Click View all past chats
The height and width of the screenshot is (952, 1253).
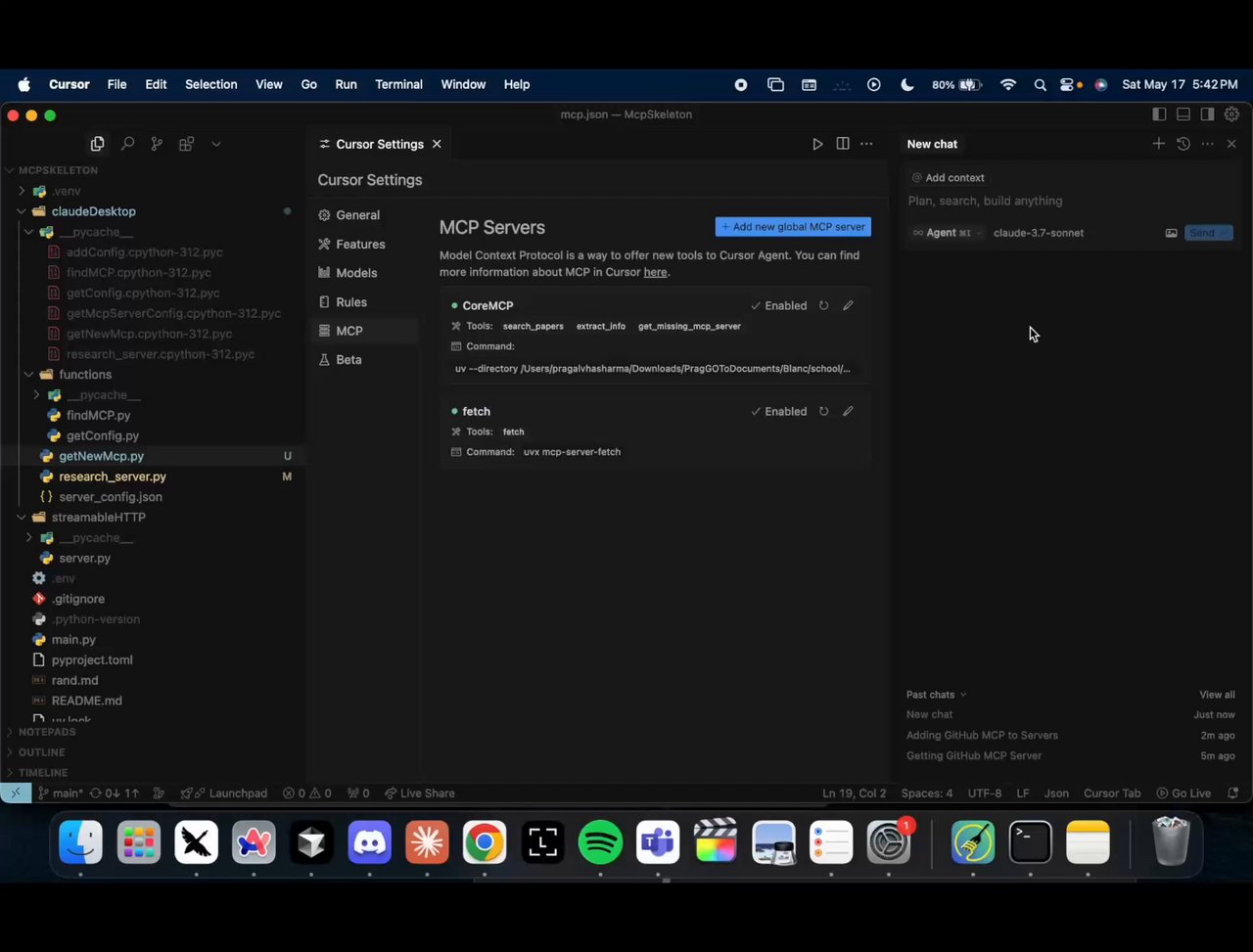[x=1217, y=695]
